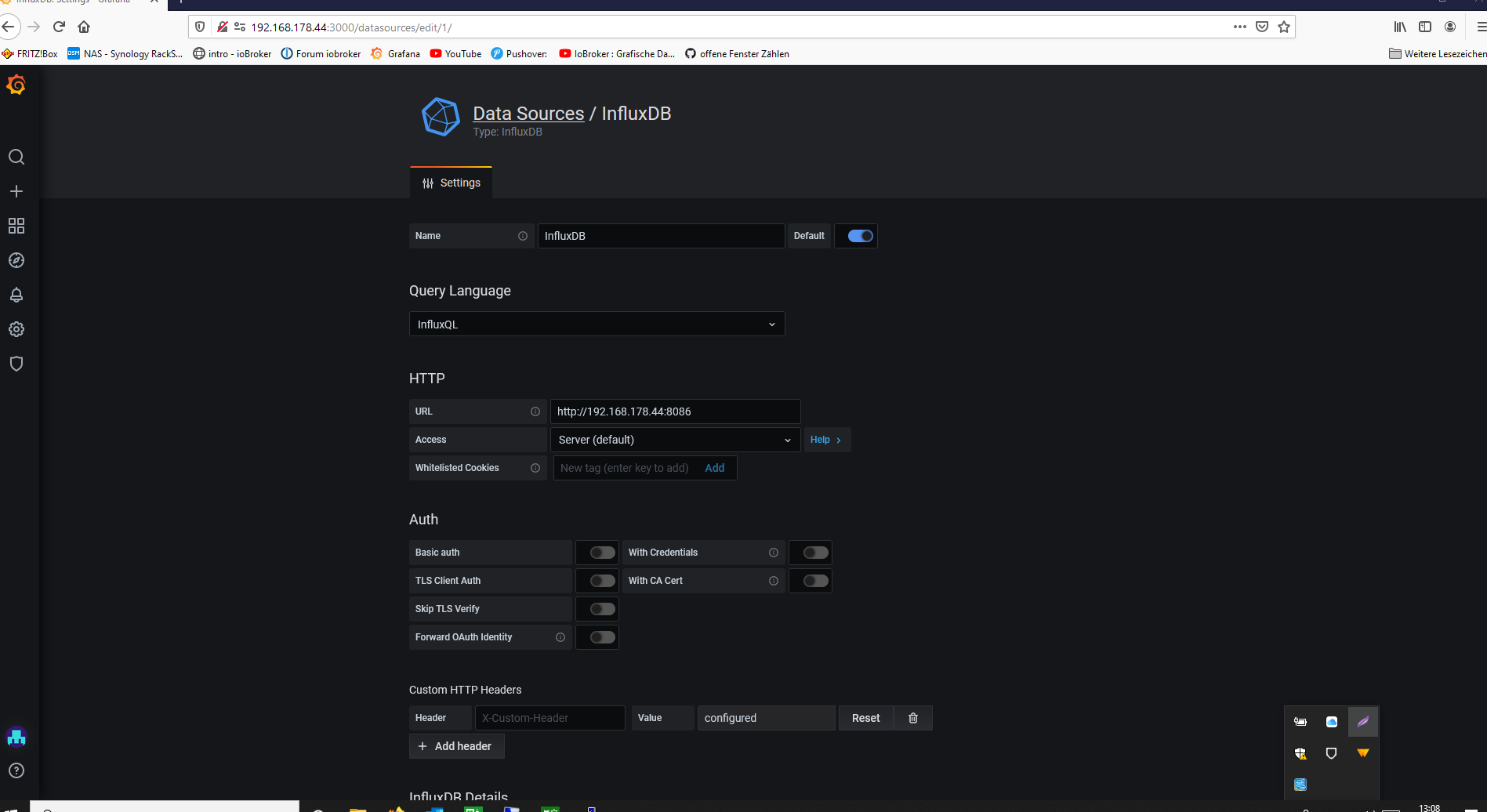The width and height of the screenshot is (1487, 812).
Task: Open the Help question mark icon
Action: coord(16,770)
